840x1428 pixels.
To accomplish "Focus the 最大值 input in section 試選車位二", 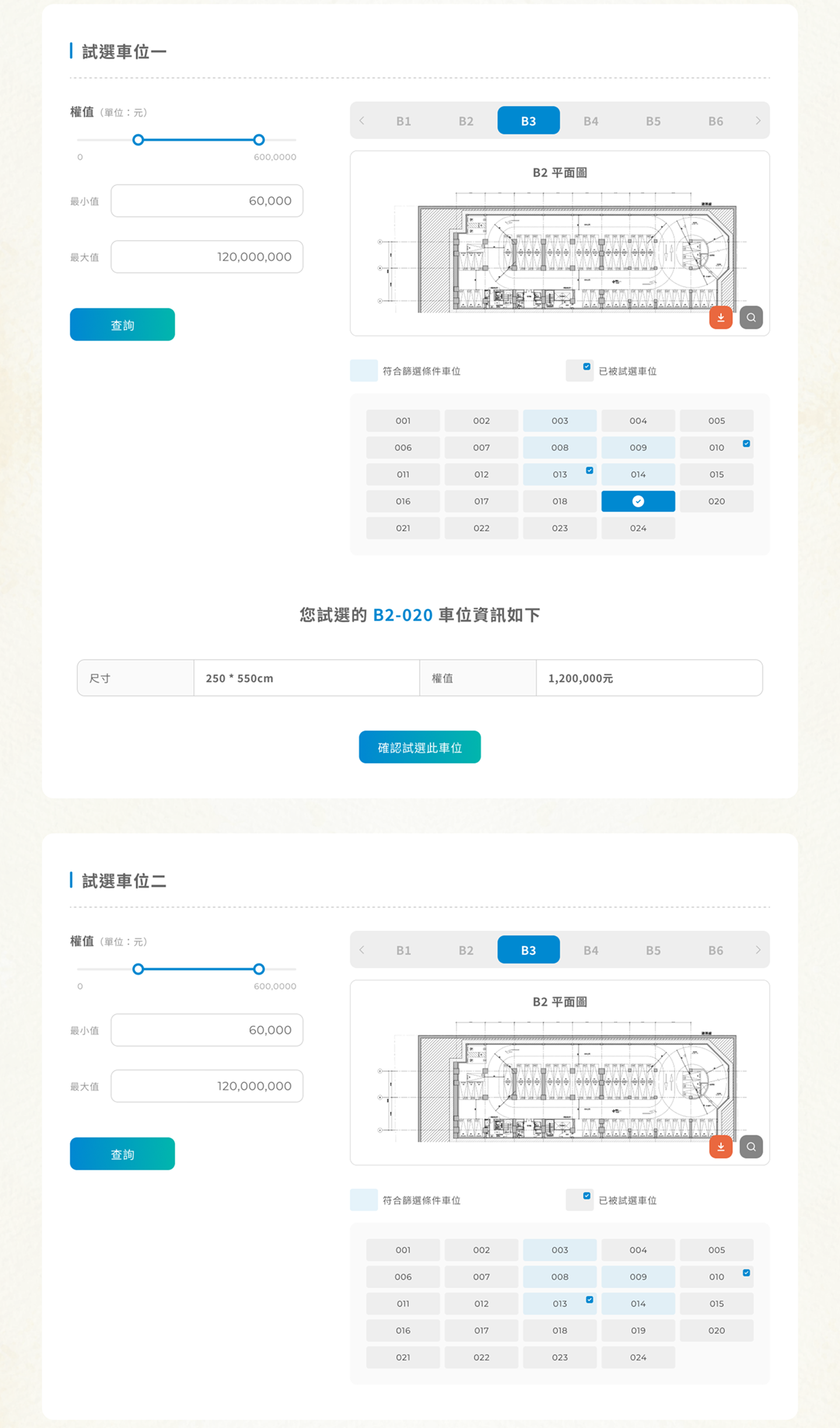I will click(x=207, y=1086).
